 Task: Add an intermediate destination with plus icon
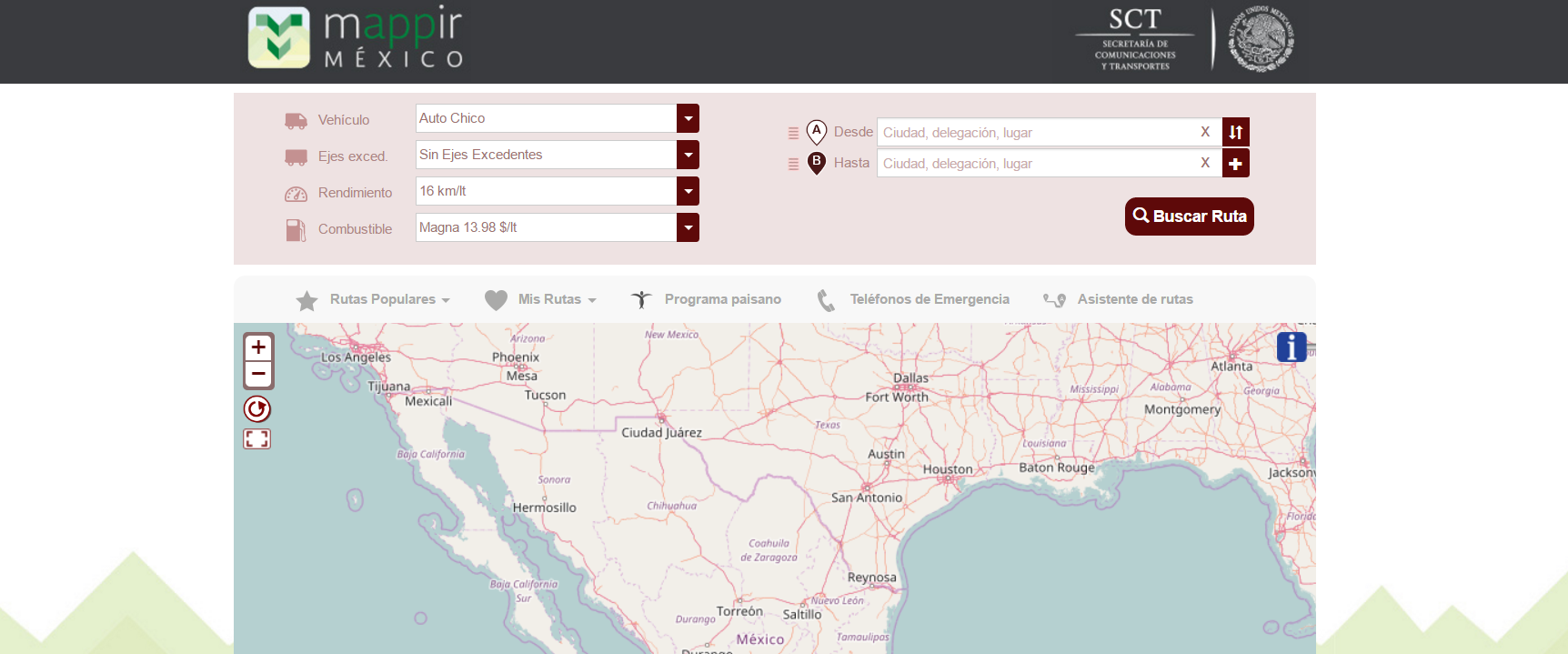[1235, 164]
